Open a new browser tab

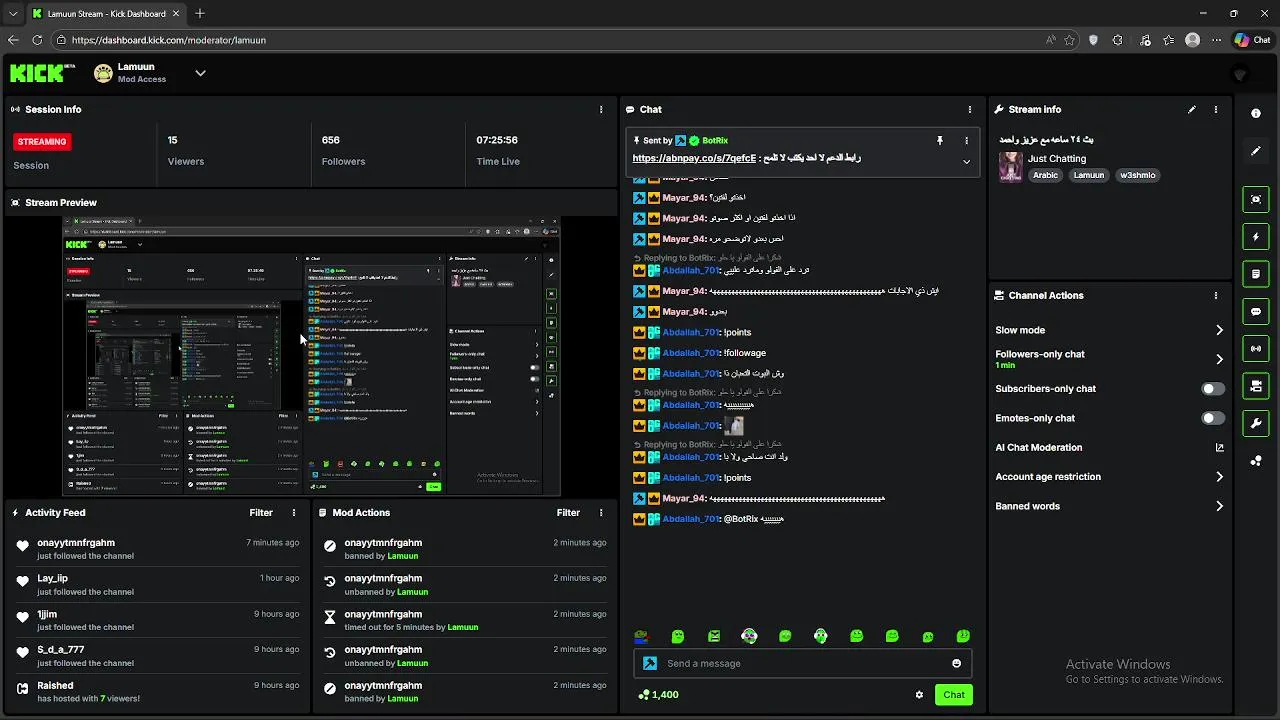click(x=200, y=14)
